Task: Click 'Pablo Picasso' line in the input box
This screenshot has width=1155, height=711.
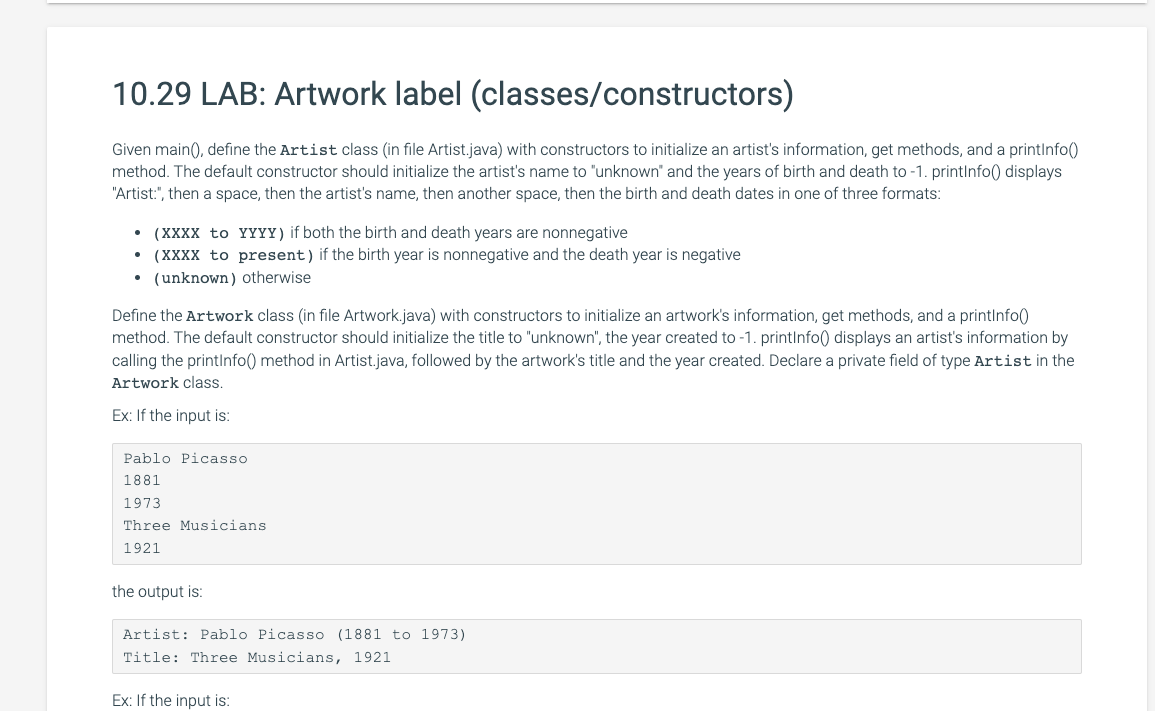Action: [186, 458]
